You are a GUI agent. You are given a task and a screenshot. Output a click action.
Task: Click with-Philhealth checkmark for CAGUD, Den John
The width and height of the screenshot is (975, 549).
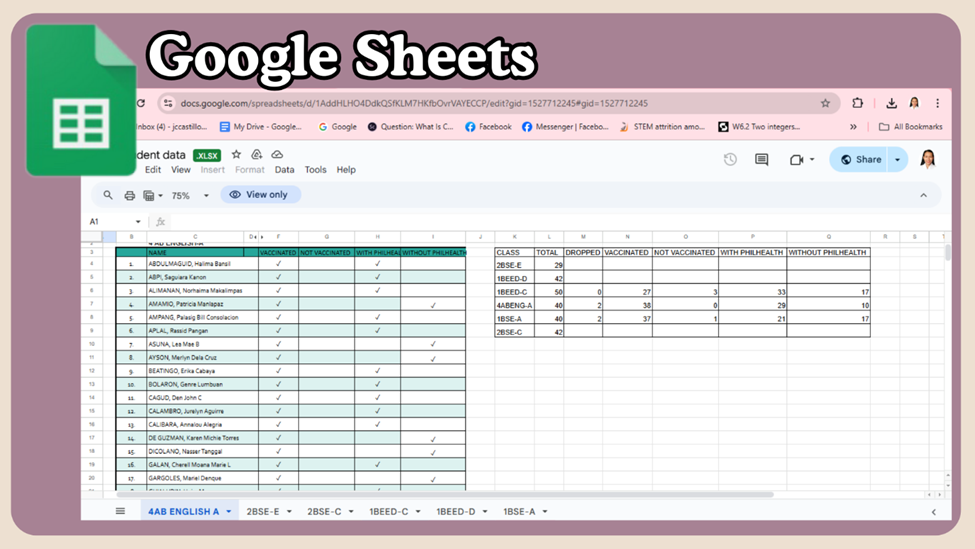[x=377, y=397]
